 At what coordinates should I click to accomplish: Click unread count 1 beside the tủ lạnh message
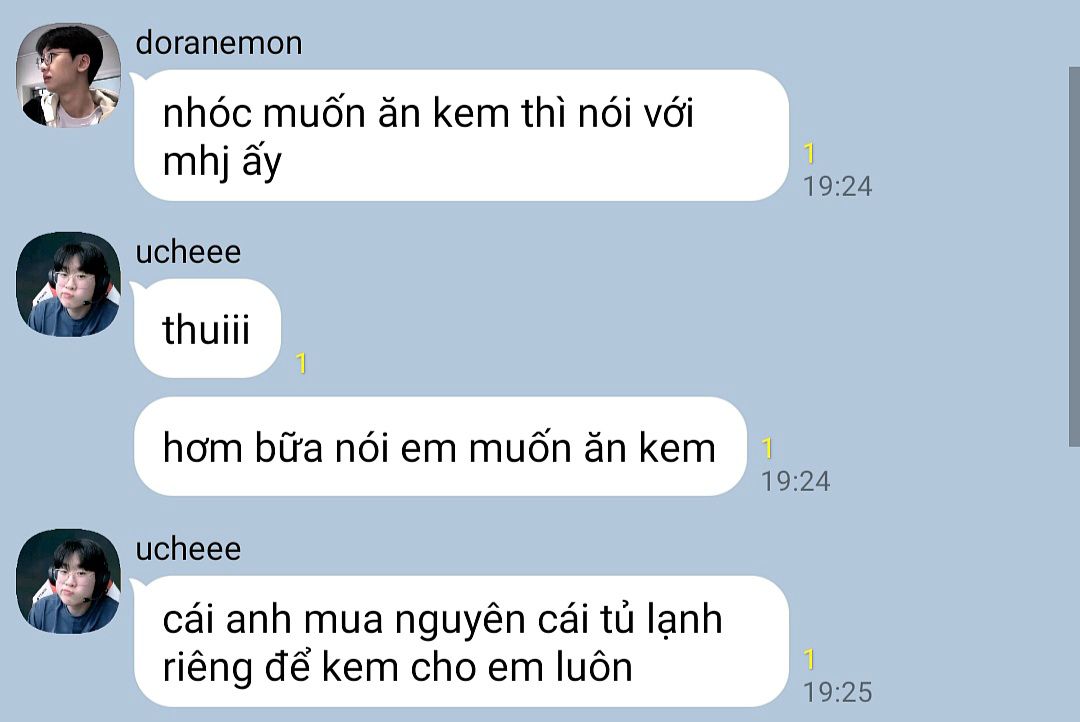810,659
